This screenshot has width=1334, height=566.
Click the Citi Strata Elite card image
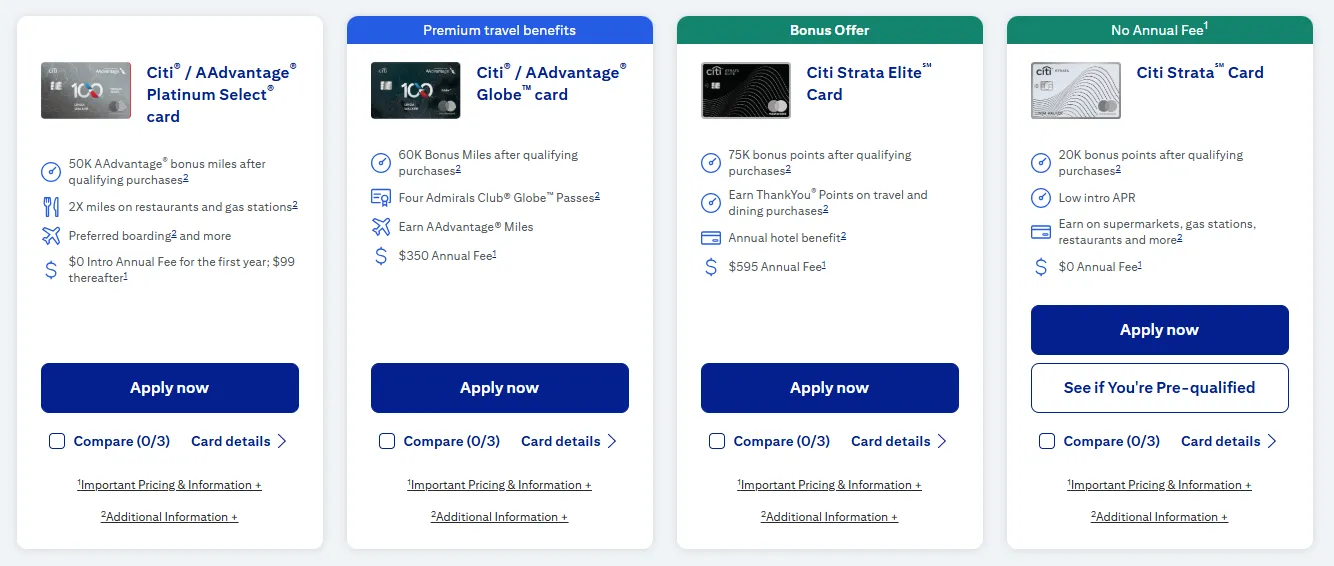coord(746,91)
